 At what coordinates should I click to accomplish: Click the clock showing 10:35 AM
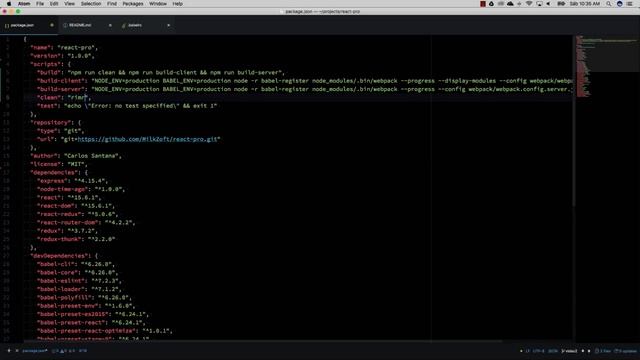pos(585,4)
